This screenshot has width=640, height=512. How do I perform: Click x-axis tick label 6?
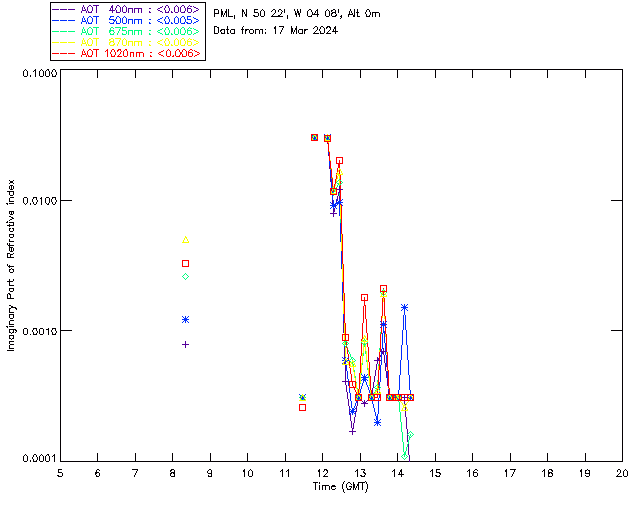98,473
